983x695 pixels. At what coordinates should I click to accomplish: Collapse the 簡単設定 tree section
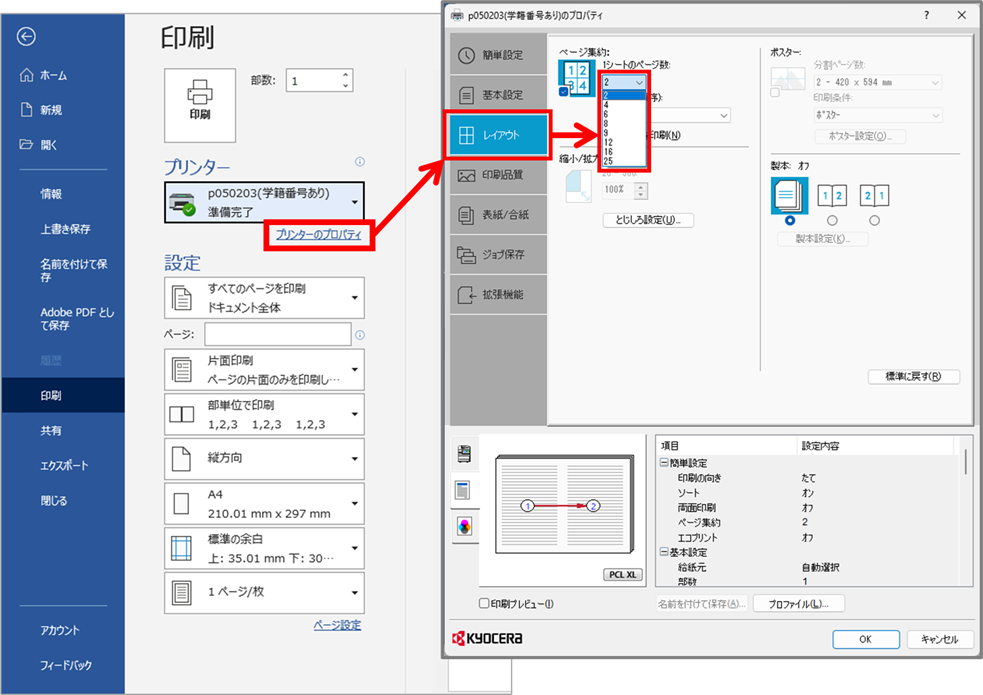coord(664,463)
